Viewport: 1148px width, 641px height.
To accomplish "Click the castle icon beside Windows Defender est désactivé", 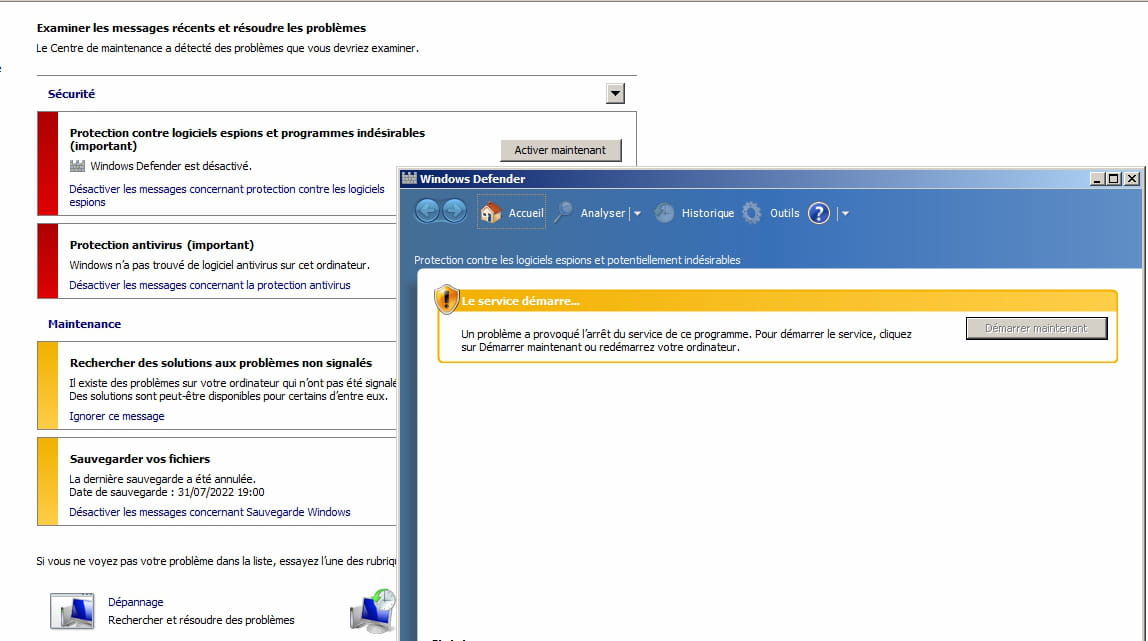I will tap(77, 166).
